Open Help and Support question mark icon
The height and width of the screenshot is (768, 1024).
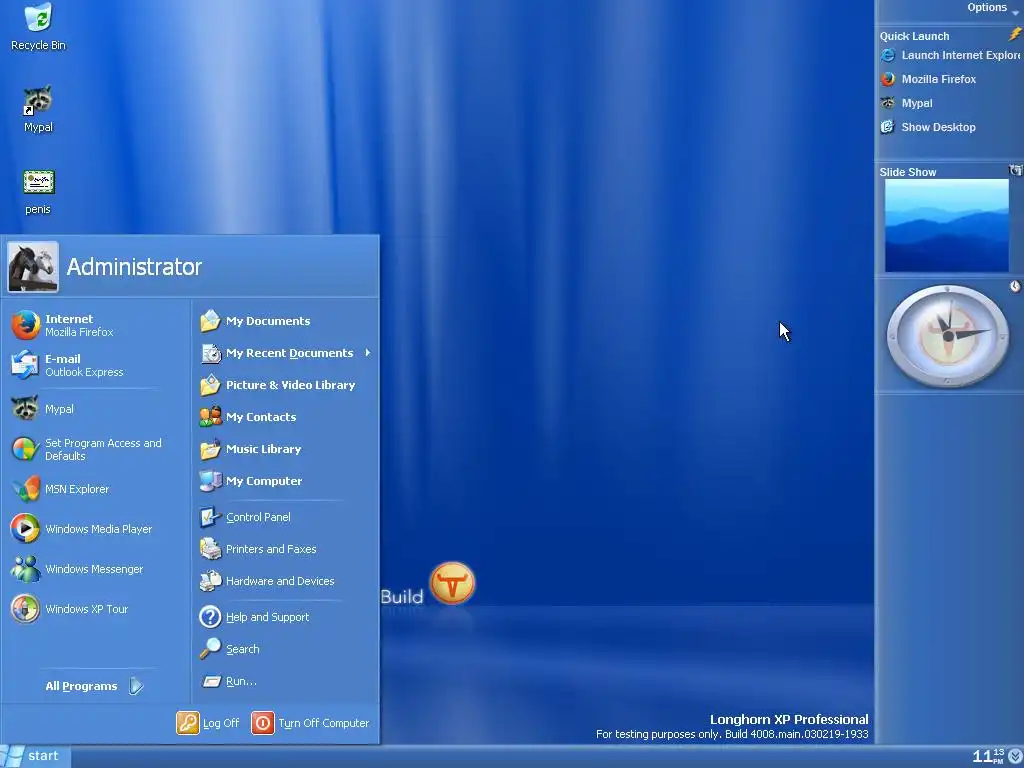click(210, 616)
